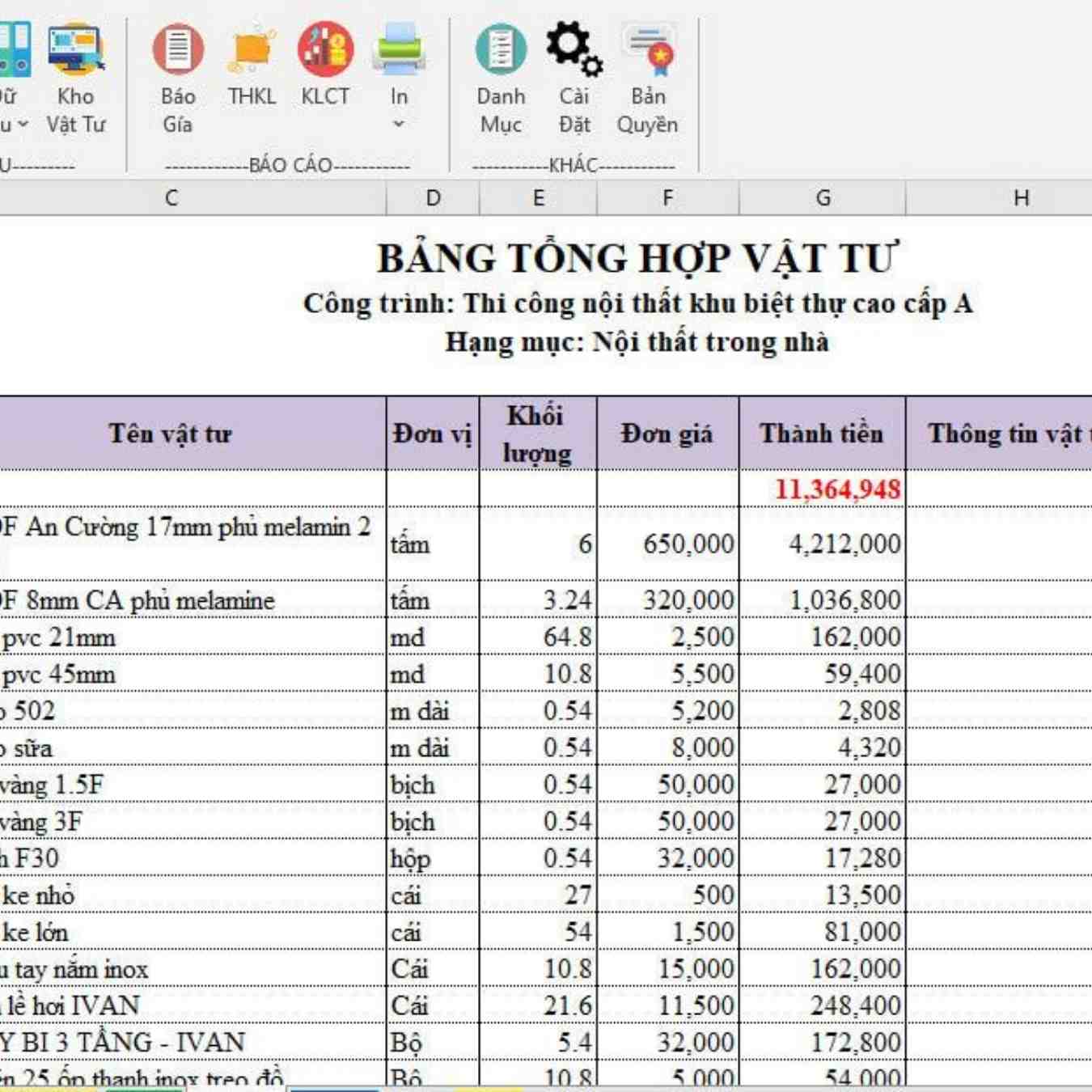The height and width of the screenshot is (1092, 1092).
Task: Select the An Cường 17mm melamin cell
Action: tap(193, 544)
